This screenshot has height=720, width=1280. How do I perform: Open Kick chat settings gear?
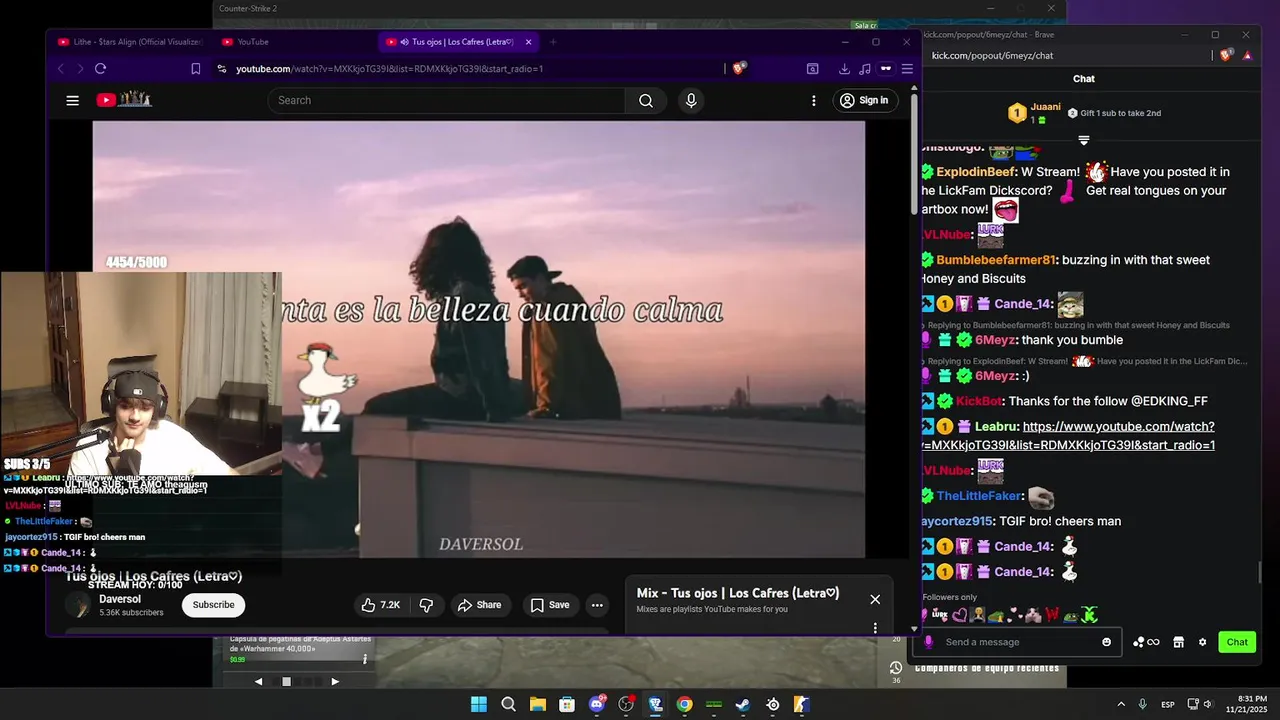click(x=1203, y=642)
